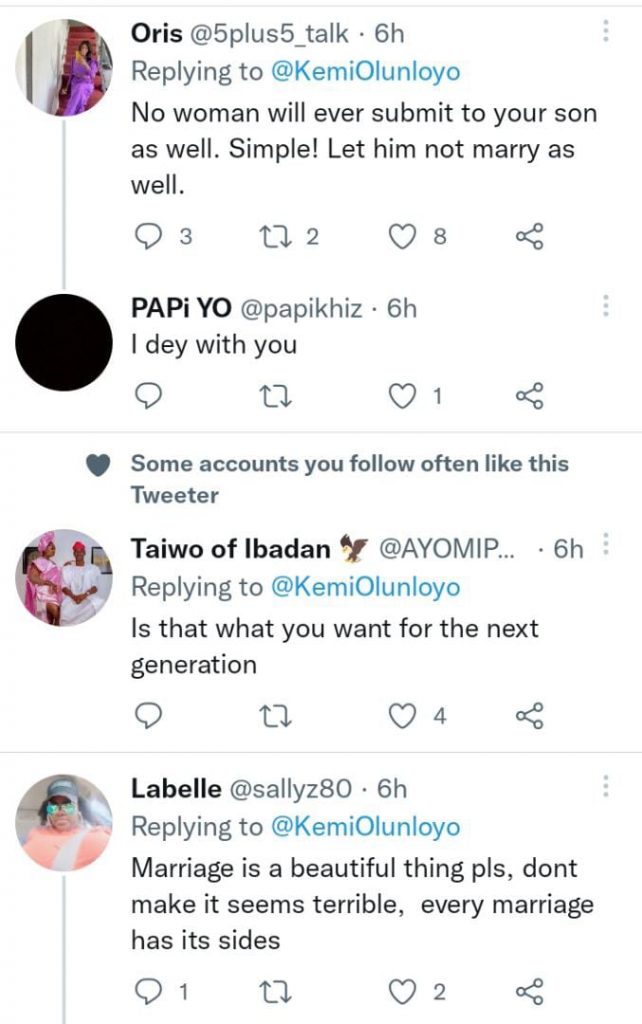
Task: Share Labelle's tweet
Action: (x=529, y=991)
